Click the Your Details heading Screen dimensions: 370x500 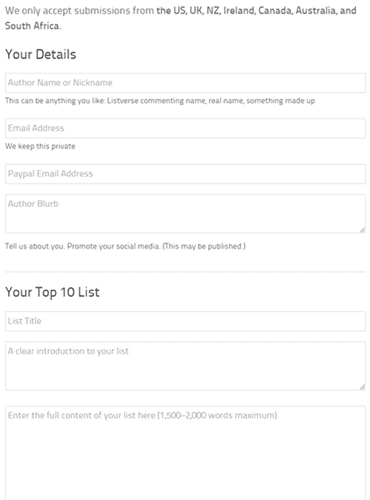(x=41, y=54)
